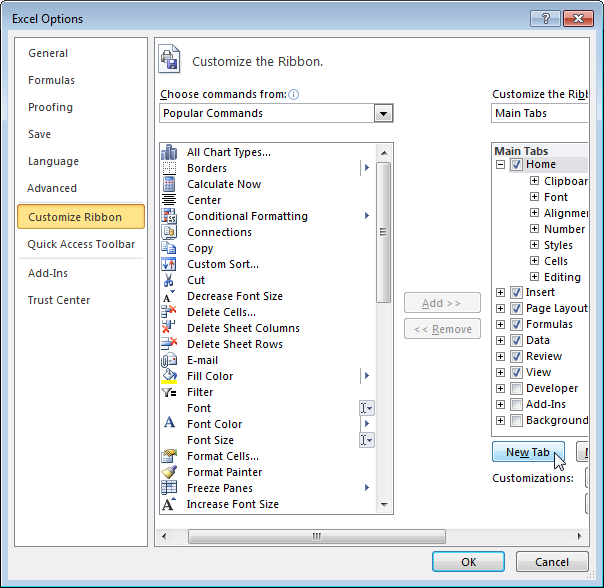Expand the Clipboard group
The width and height of the screenshot is (604, 588).
(x=534, y=181)
